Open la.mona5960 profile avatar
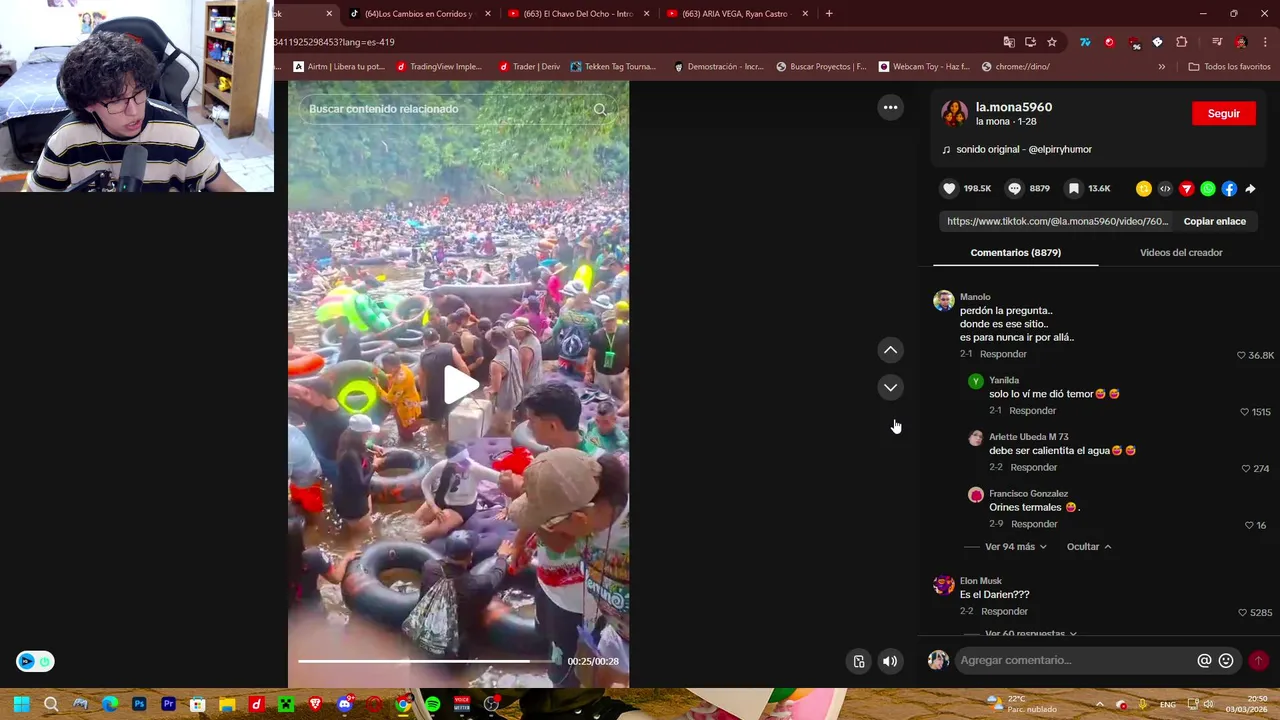 point(954,113)
